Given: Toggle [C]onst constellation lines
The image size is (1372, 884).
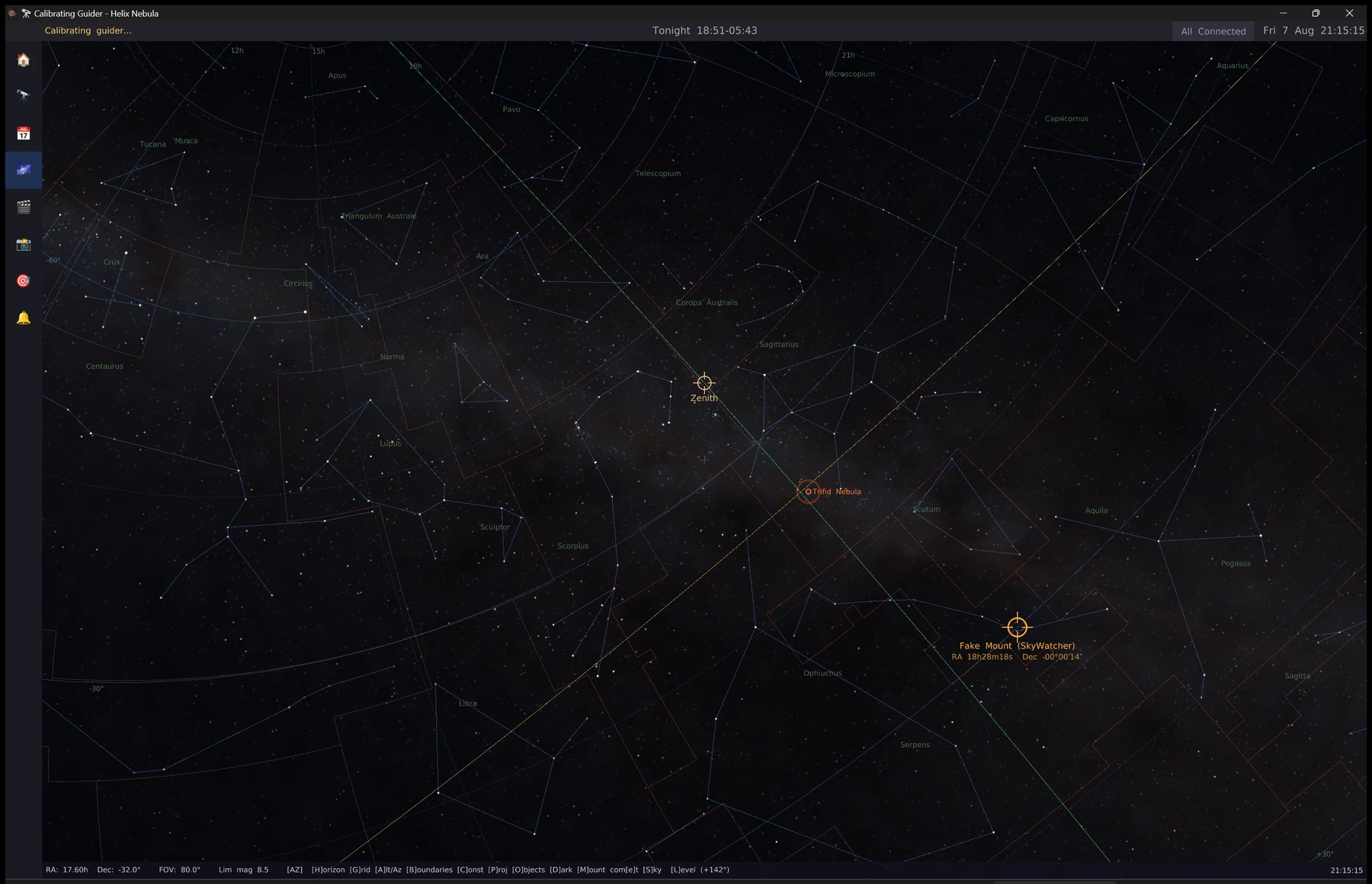Looking at the screenshot, I should (x=470, y=870).
